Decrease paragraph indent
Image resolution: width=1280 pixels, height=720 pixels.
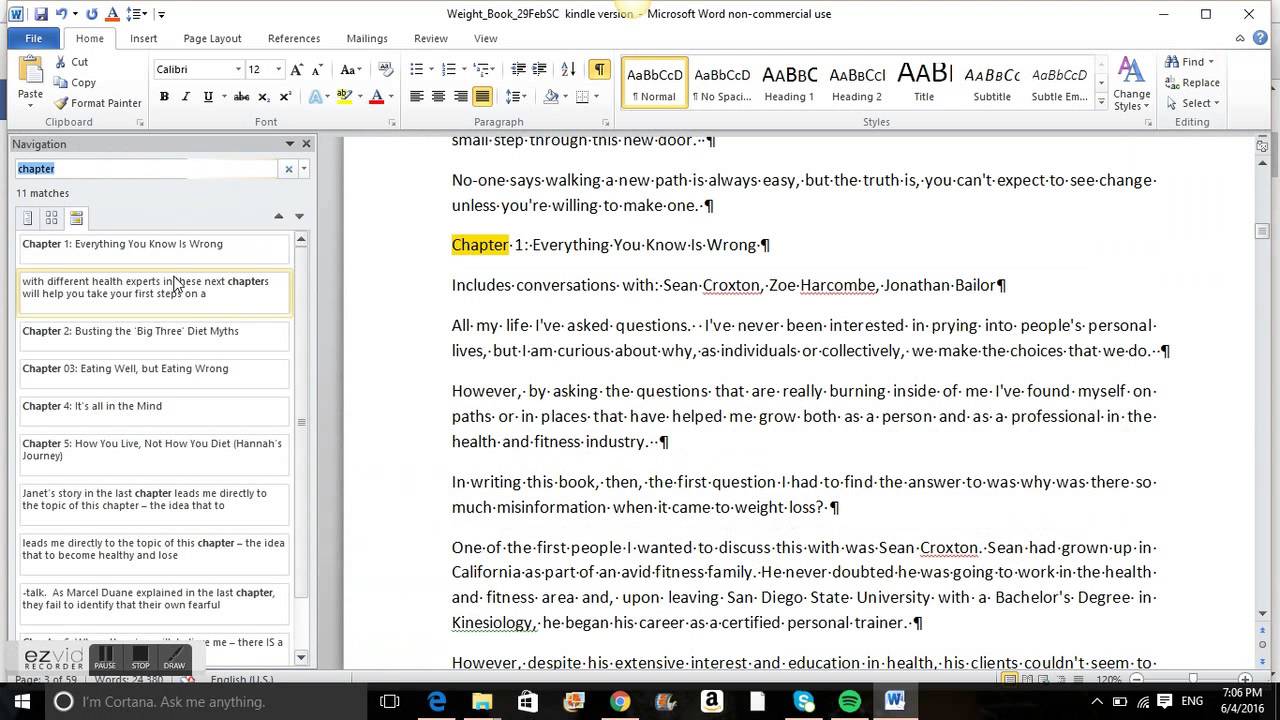[518, 69]
